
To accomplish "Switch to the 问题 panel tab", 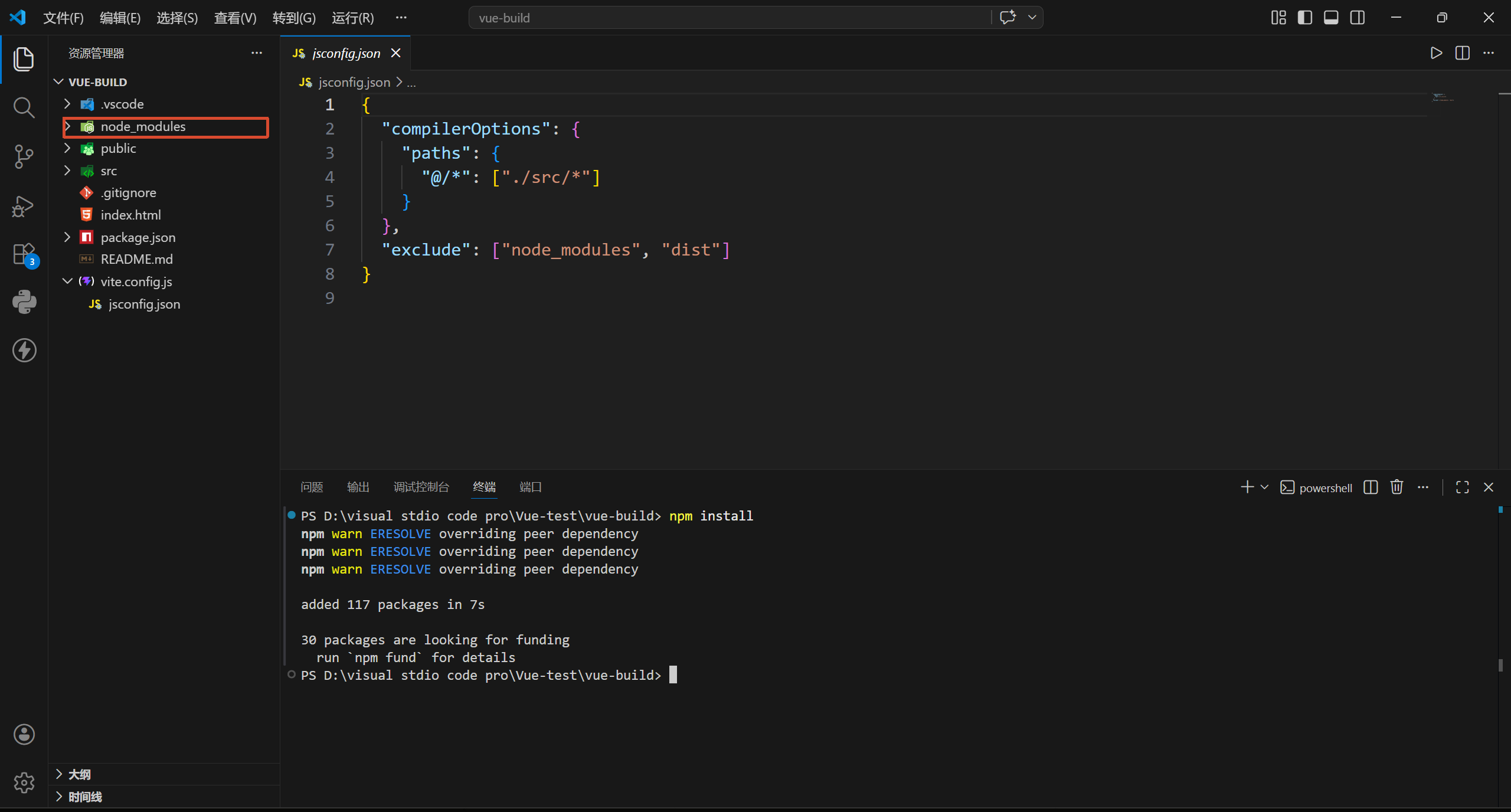I will click(x=312, y=487).
